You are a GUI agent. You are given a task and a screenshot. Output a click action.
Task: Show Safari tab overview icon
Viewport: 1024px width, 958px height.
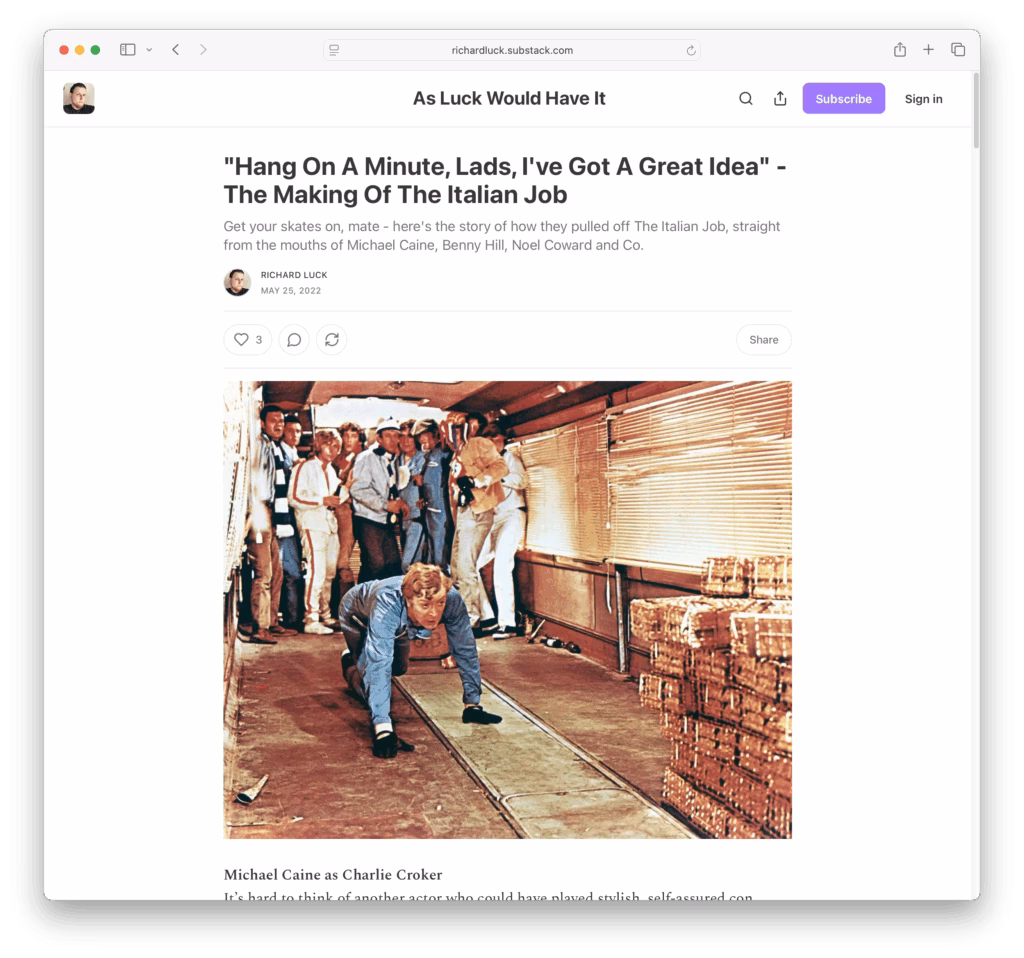pyautogui.click(x=957, y=50)
